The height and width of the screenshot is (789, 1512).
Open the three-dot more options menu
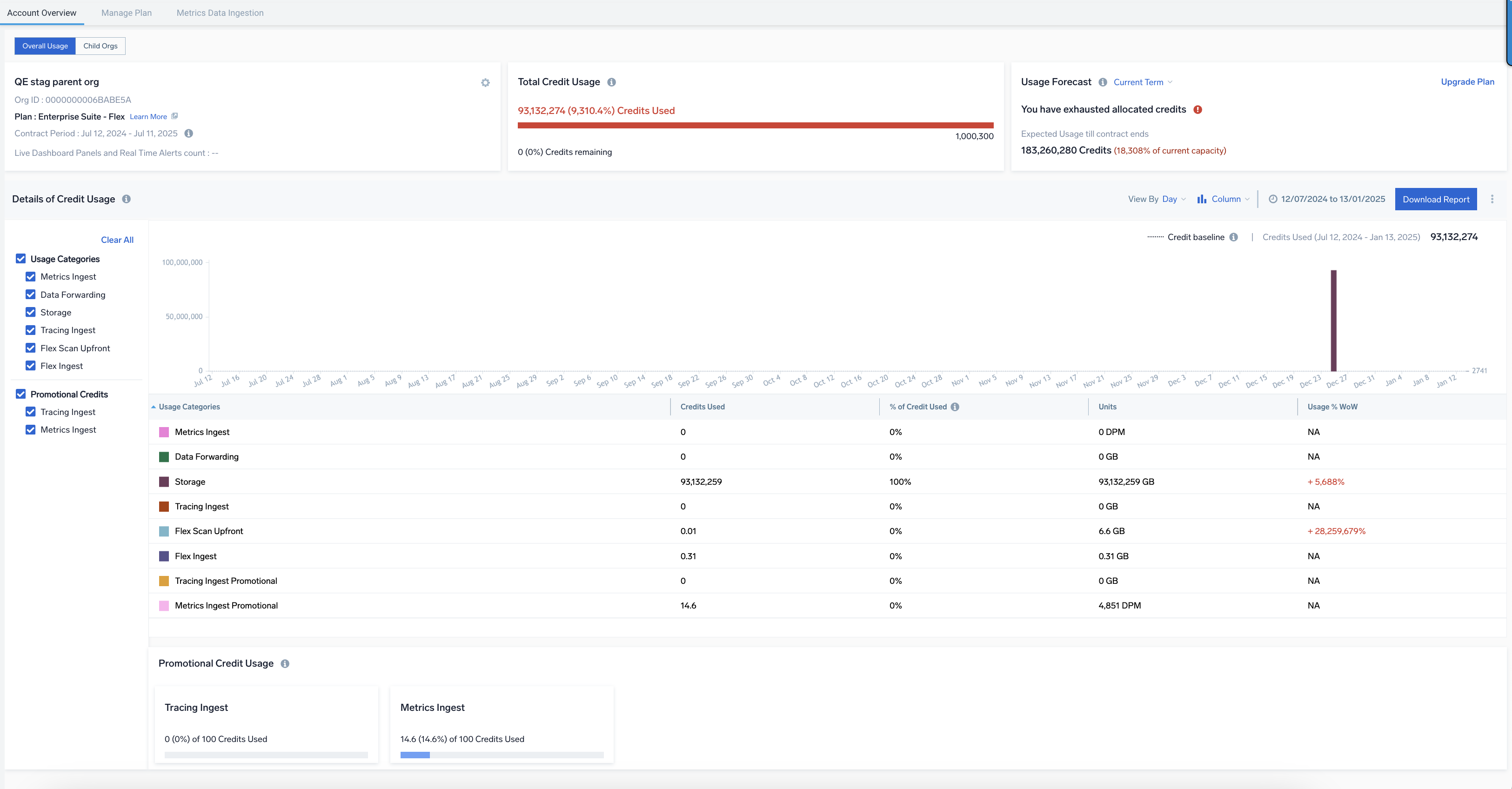(x=1492, y=199)
